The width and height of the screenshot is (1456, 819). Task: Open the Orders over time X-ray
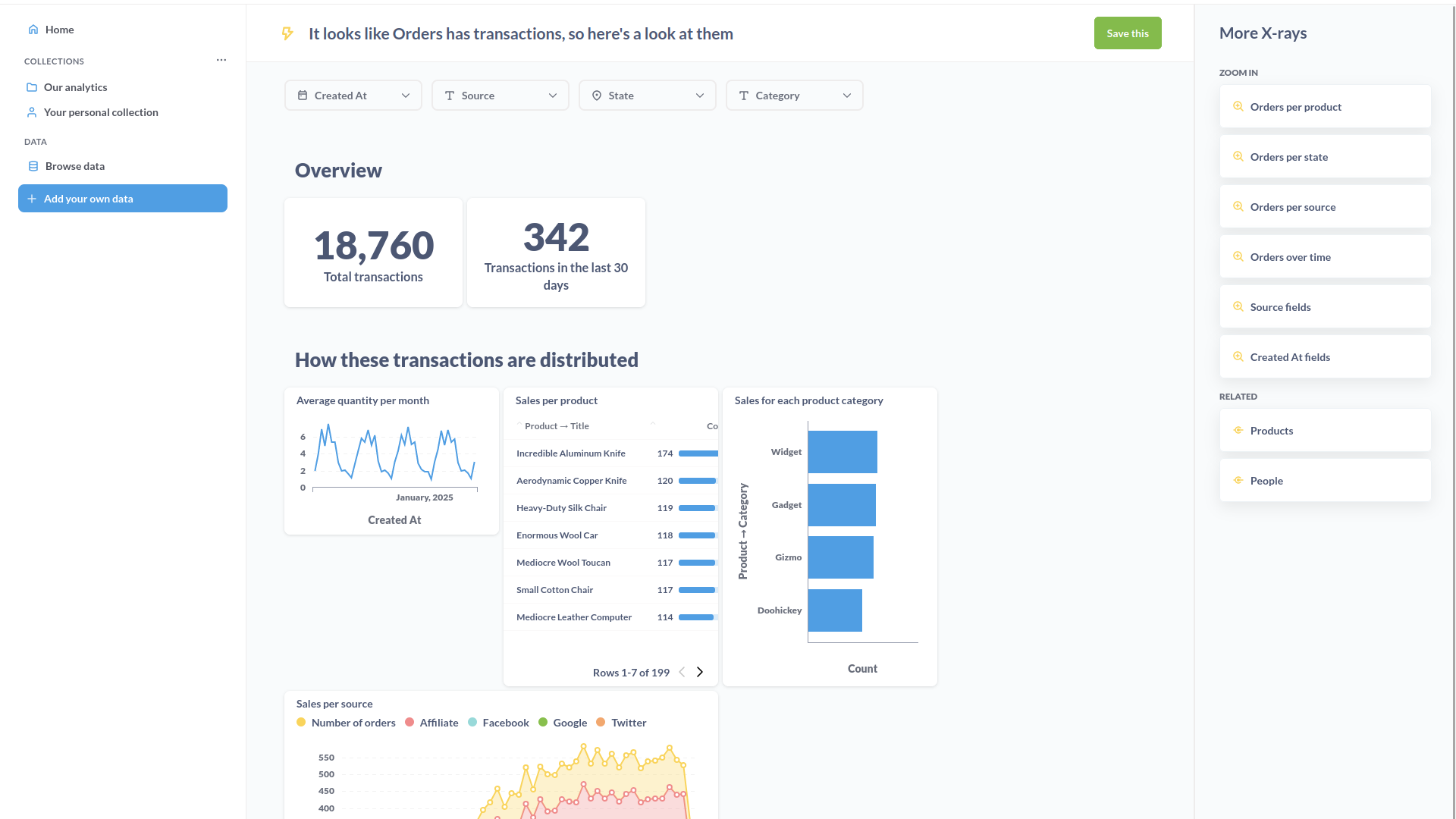1325,257
